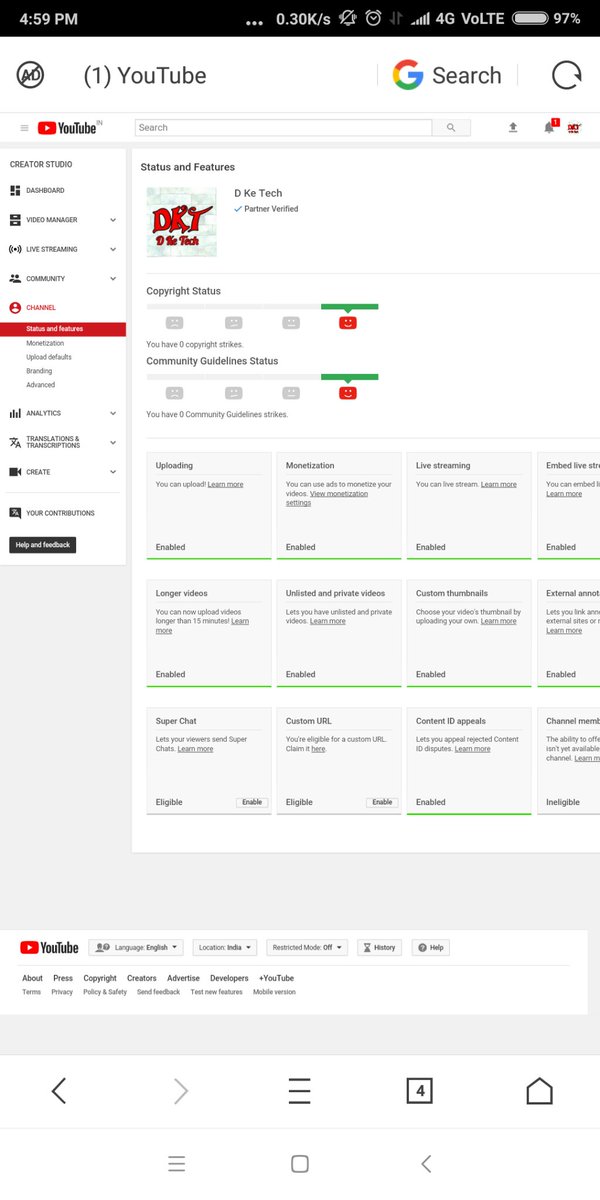Enable Super Chat with Enable button
Viewport: 600px width, 1200px height.
click(252, 802)
